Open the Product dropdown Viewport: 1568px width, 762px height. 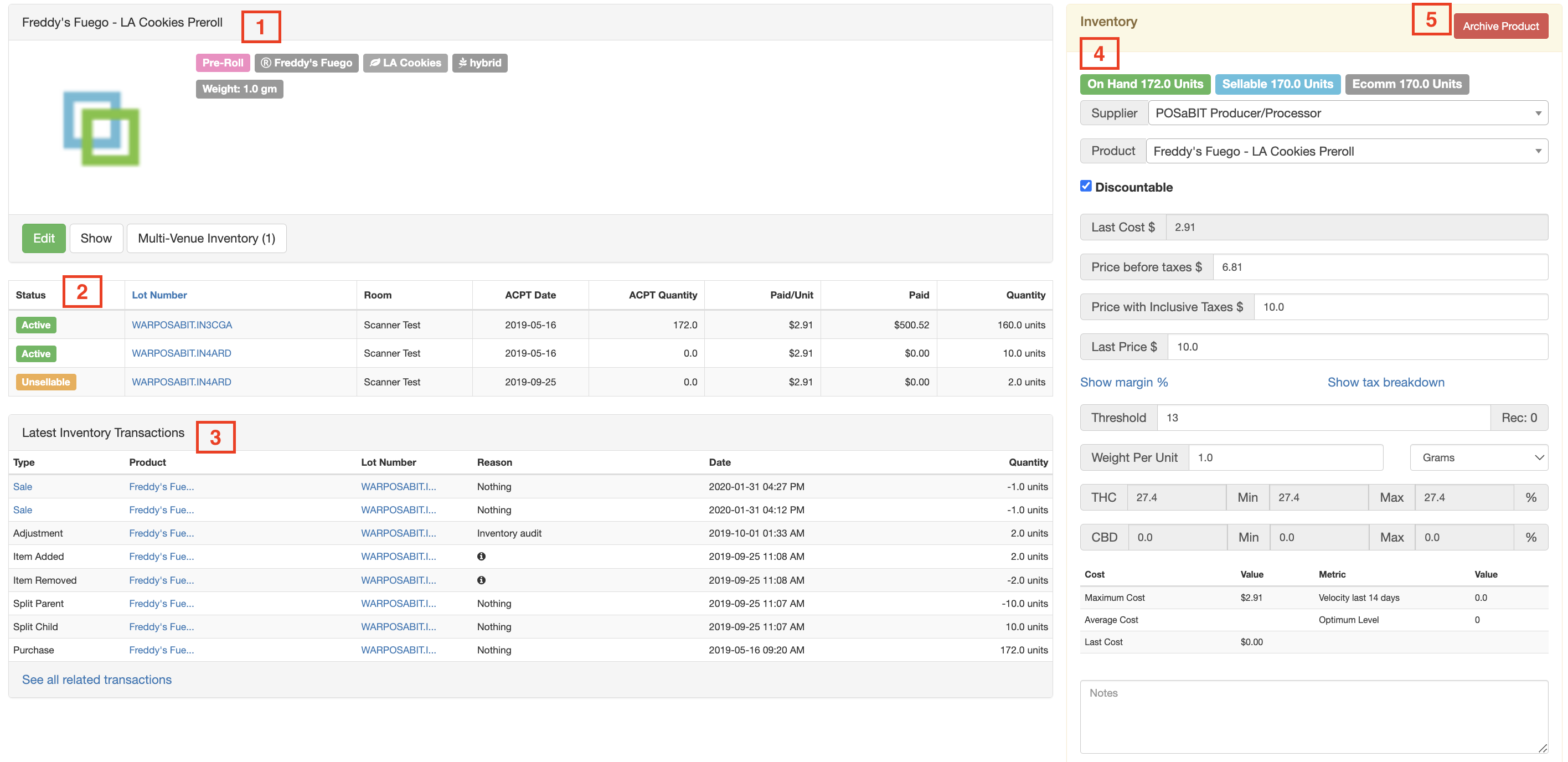click(x=1347, y=151)
